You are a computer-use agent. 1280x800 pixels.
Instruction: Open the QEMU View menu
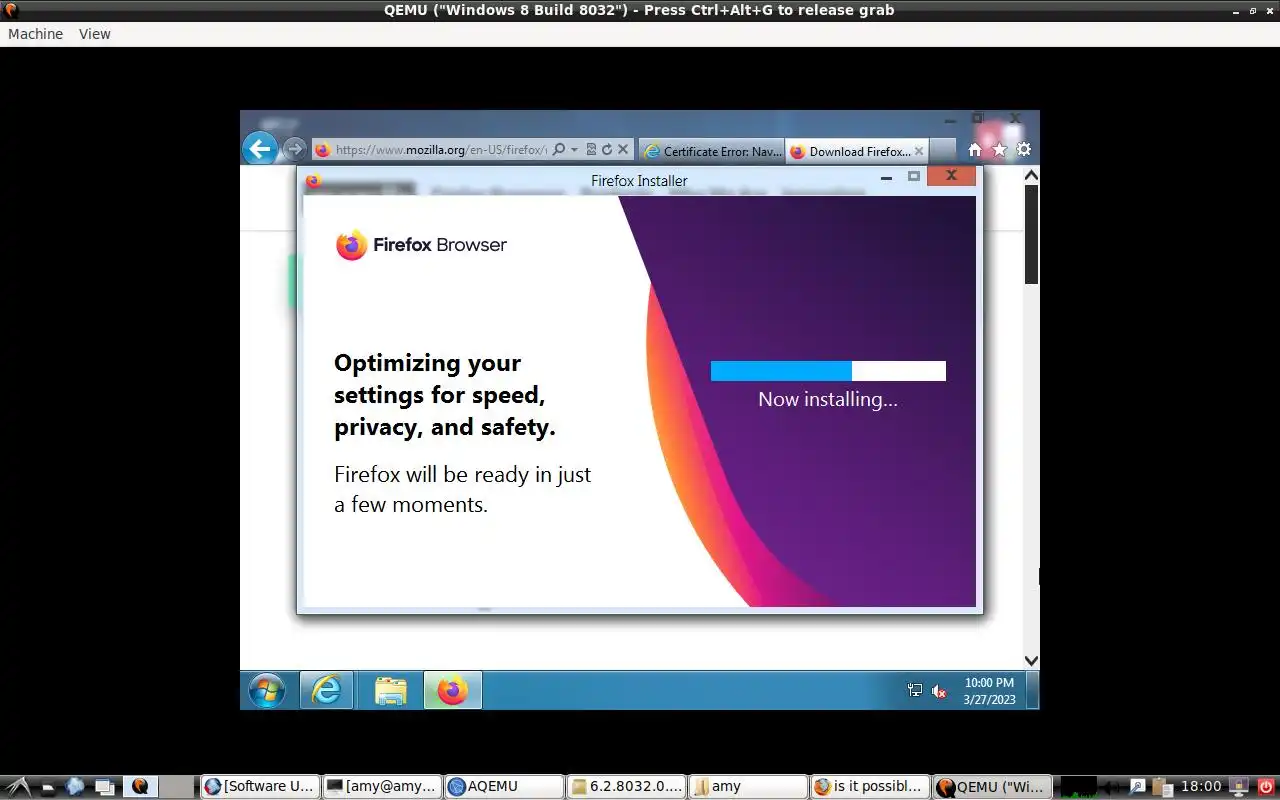pos(95,34)
